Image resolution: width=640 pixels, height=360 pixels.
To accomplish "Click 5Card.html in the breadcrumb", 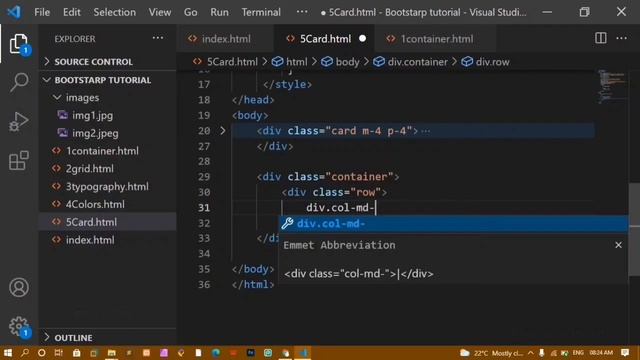I will pyautogui.click(x=232, y=62).
